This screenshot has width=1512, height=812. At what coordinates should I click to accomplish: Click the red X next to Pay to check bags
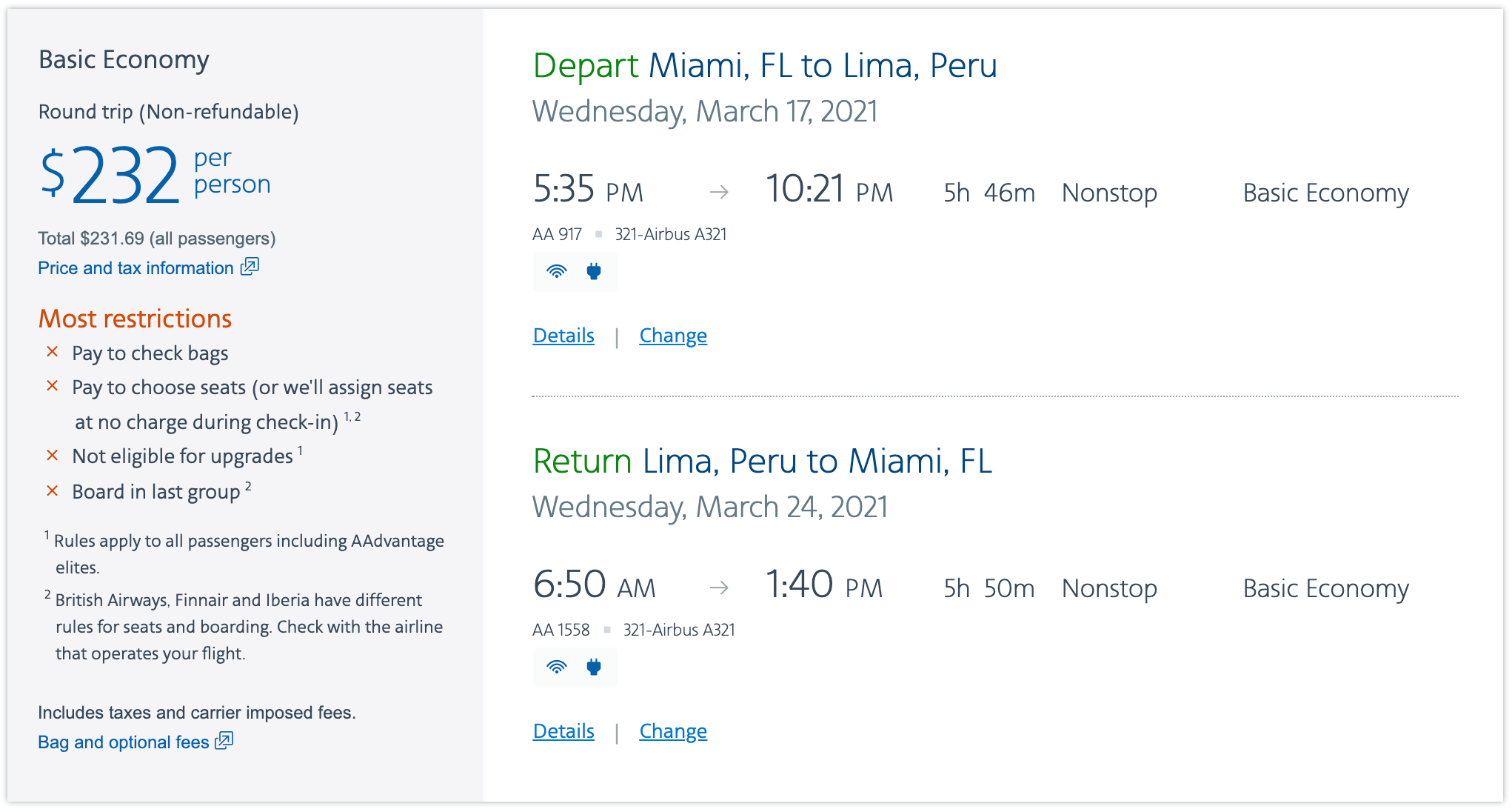[53, 352]
